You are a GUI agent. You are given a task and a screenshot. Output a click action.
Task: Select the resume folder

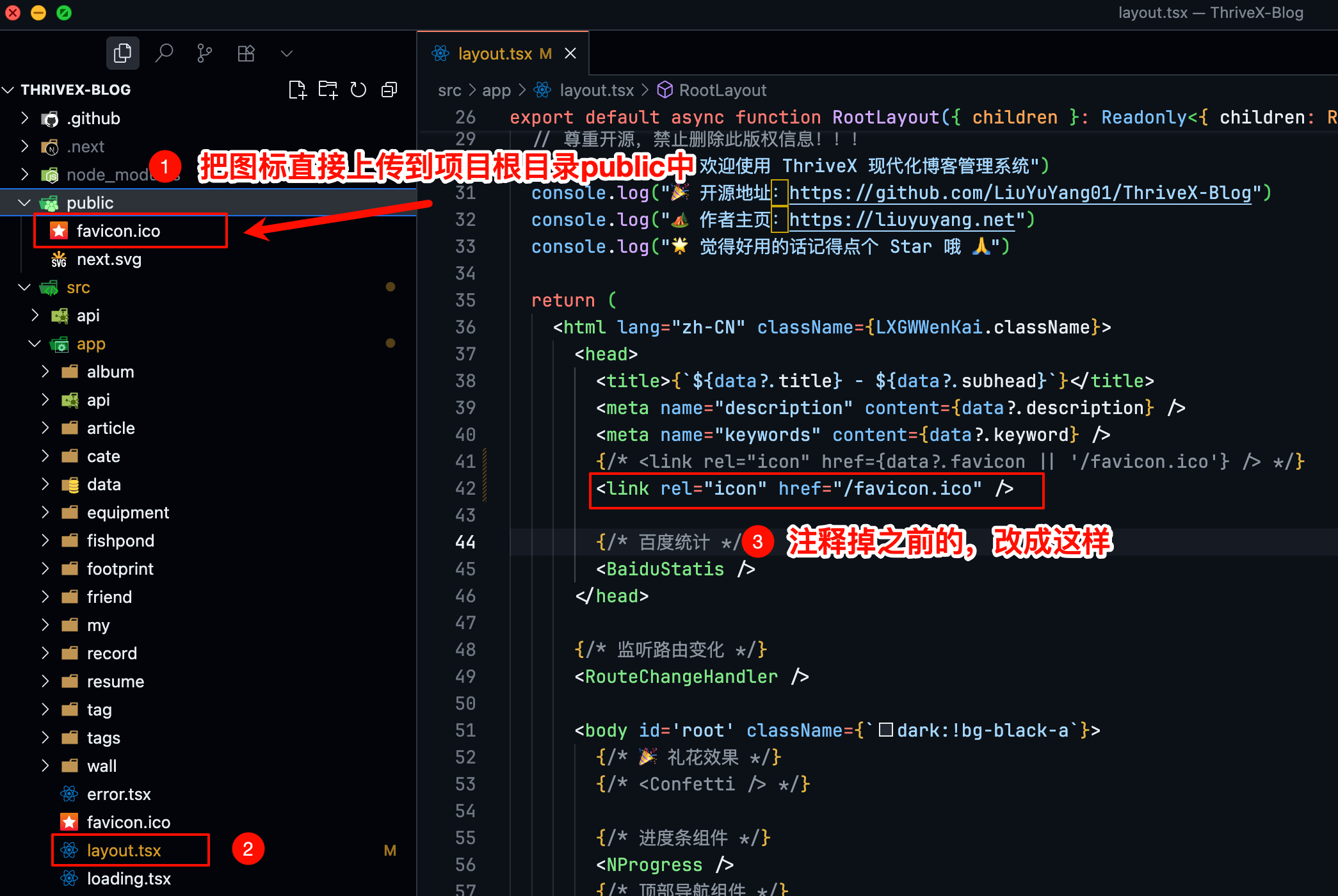[116, 681]
